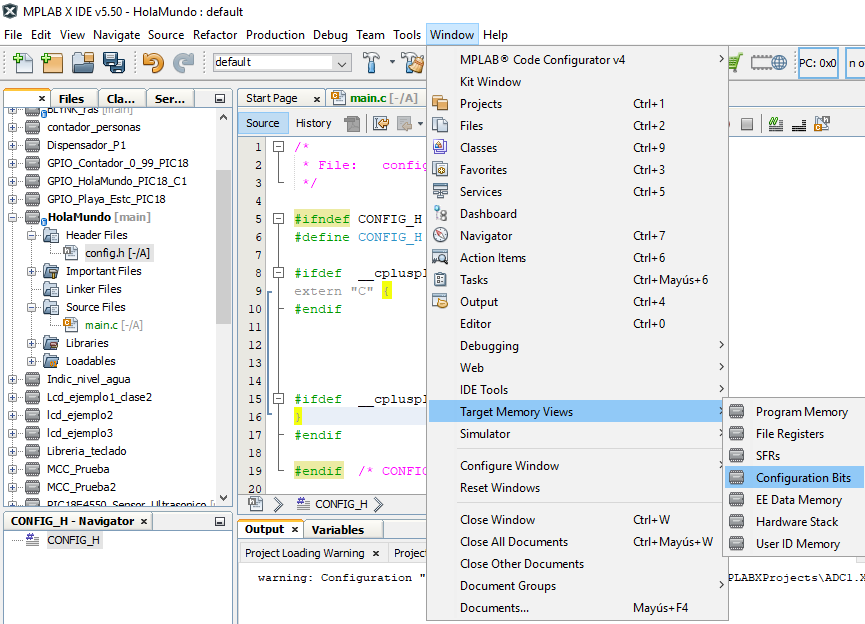The height and width of the screenshot is (624, 865).
Task: Click the project tree scroll-down arrow
Action: point(223,498)
